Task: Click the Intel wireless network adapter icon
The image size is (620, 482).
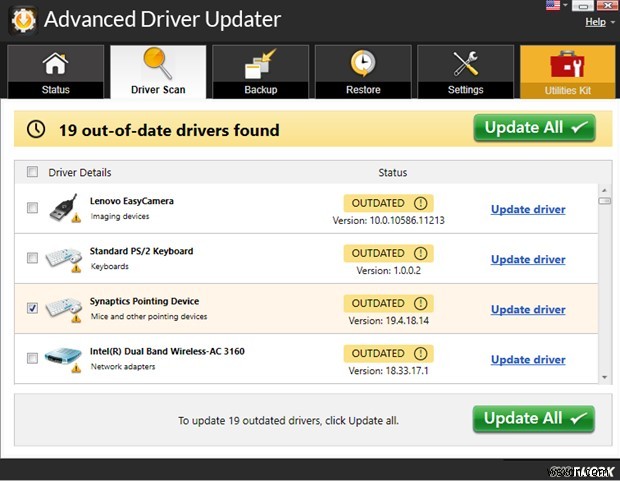Action: (63, 359)
